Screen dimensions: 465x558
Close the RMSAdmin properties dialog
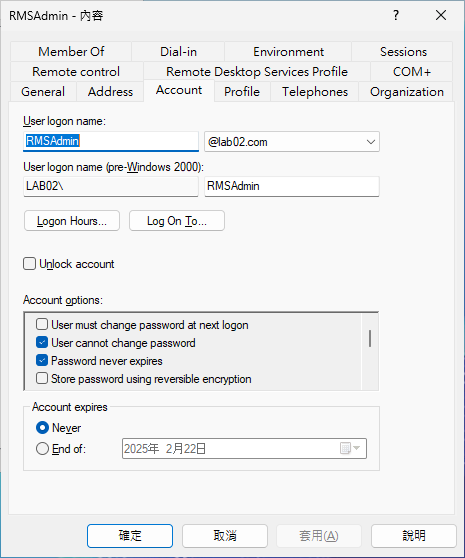click(x=441, y=15)
